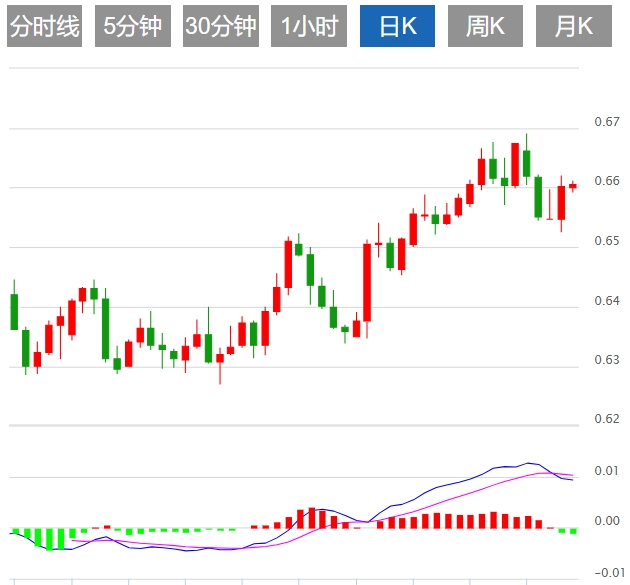The width and height of the screenshot is (630, 585).
Task: Click the 0.64 price axis label
Action: (x=607, y=301)
